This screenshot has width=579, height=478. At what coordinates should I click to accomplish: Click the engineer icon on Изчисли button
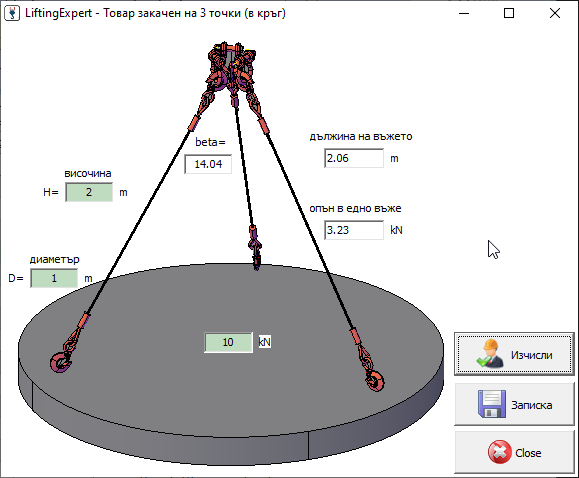pos(490,354)
